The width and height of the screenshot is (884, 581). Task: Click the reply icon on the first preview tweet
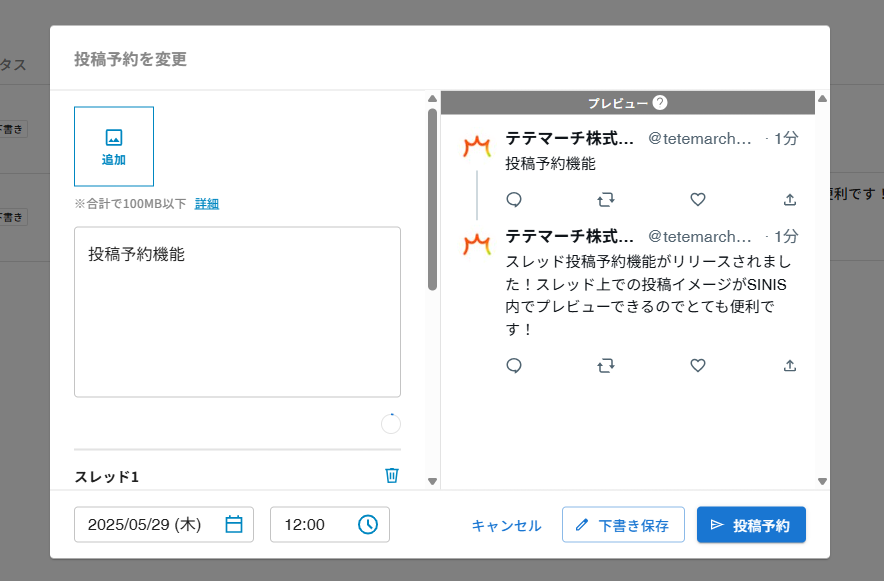tap(514, 199)
